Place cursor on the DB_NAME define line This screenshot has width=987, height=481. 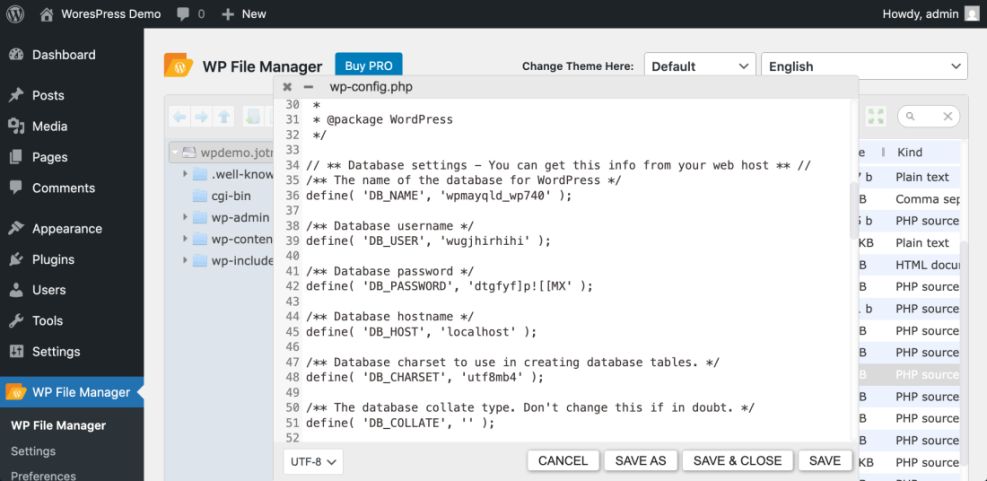[x=439, y=195]
